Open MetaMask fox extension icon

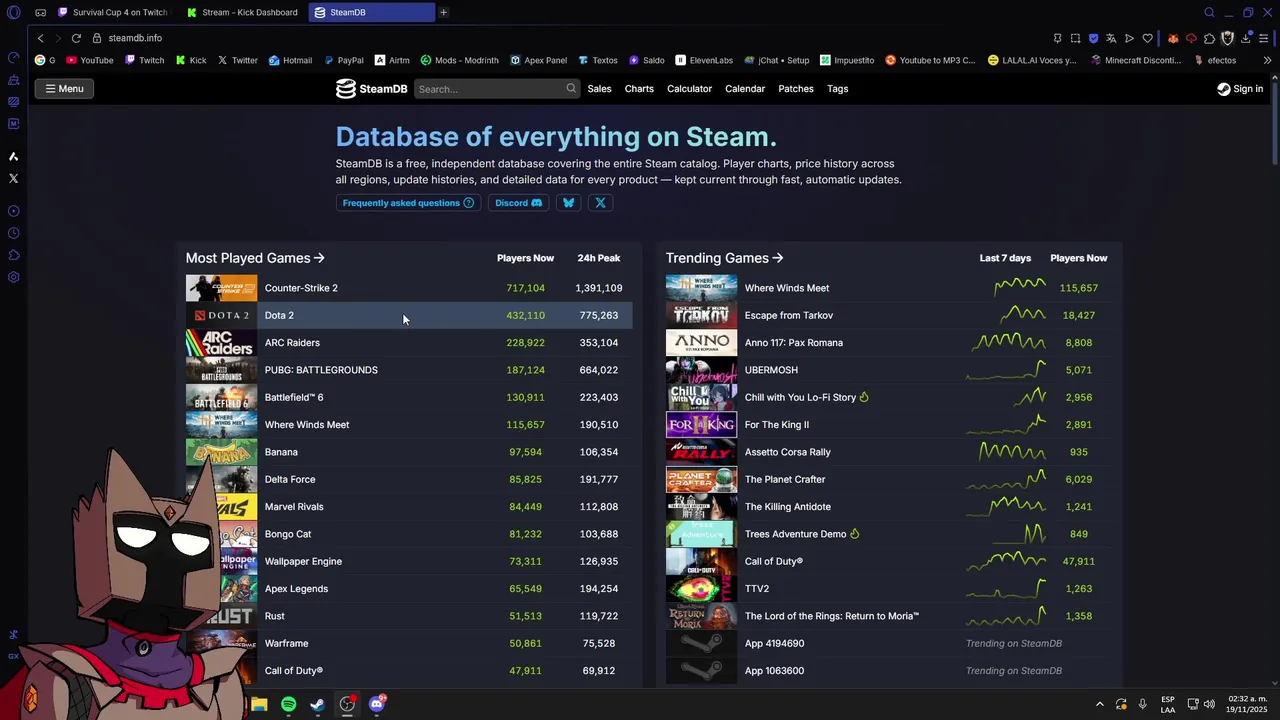click(x=1173, y=38)
